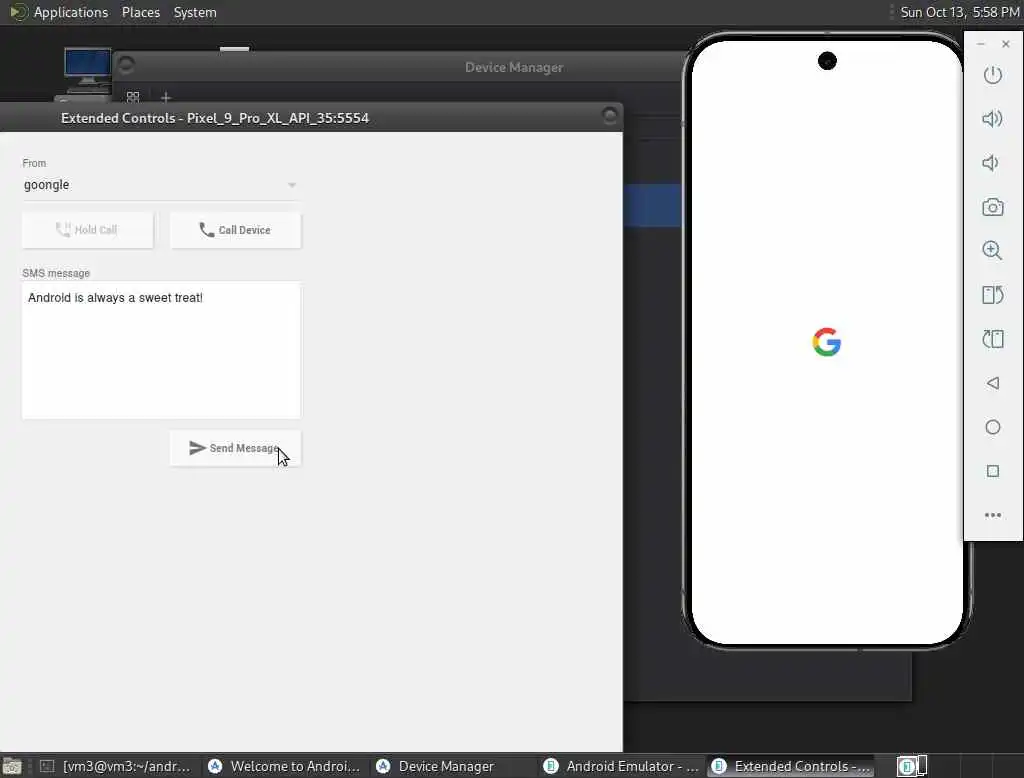Viewport: 1024px width, 778px height.
Task: Take emulator screenshot with camera icon
Action: point(993,207)
